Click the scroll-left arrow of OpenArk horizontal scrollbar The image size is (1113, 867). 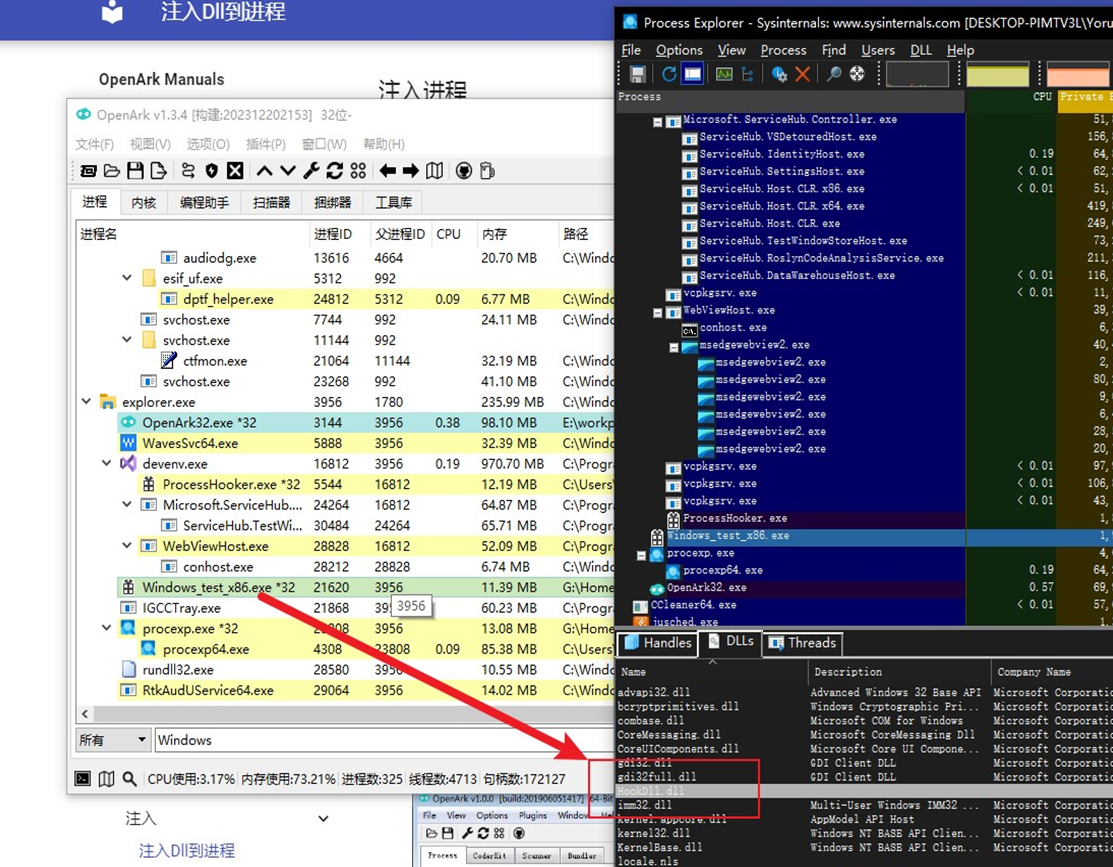tap(85, 714)
